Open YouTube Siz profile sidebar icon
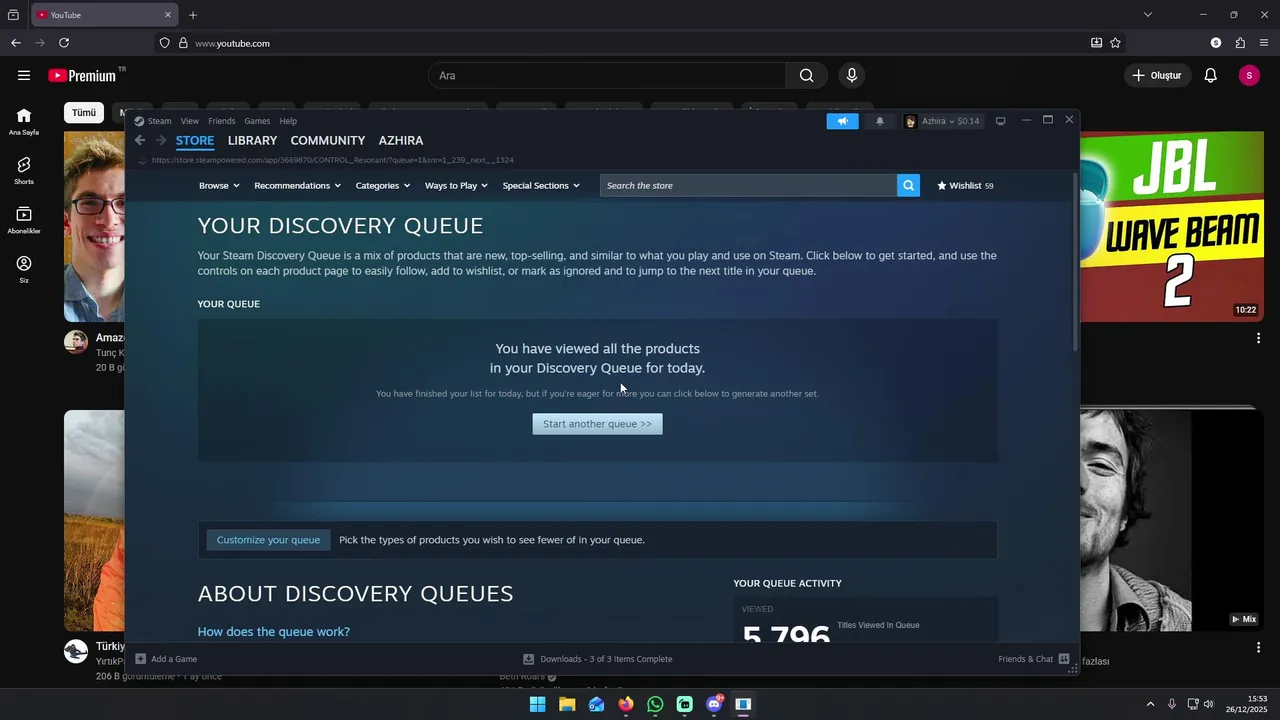Image resolution: width=1280 pixels, height=720 pixels. tap(24, 263)
